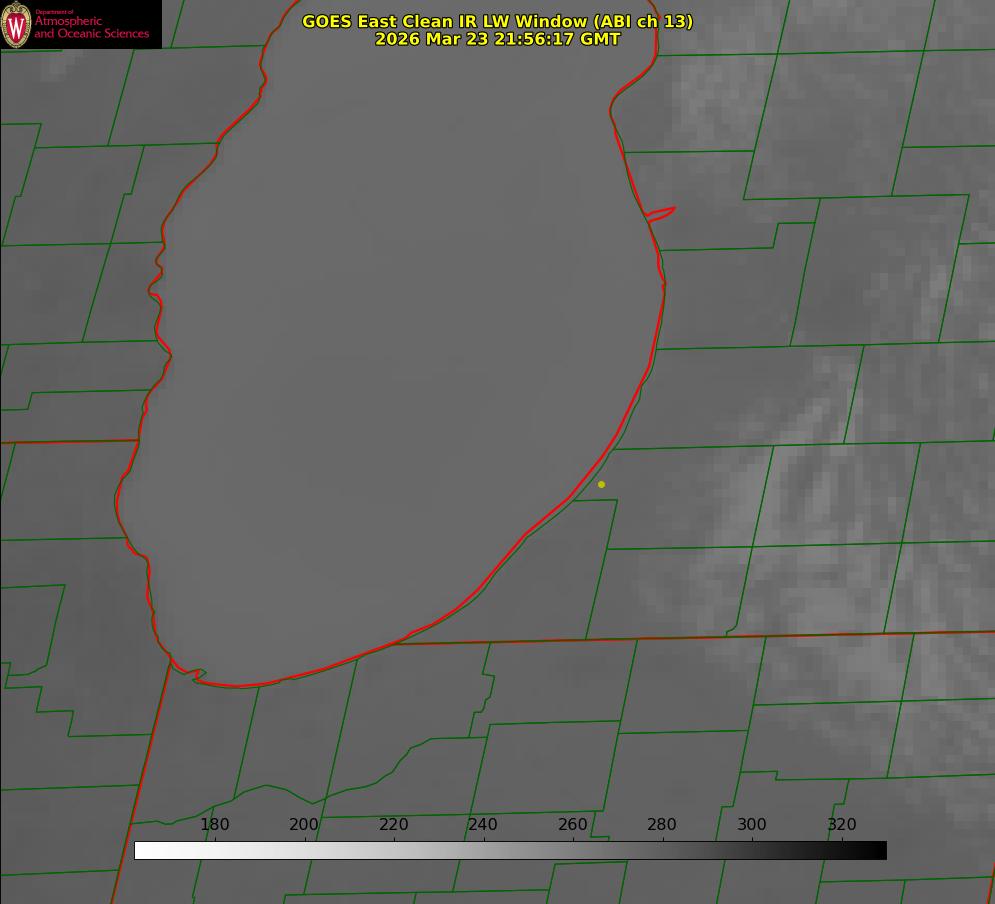Click the black right end of the colorbar
The image size is (995, 904).
point(879,850)
